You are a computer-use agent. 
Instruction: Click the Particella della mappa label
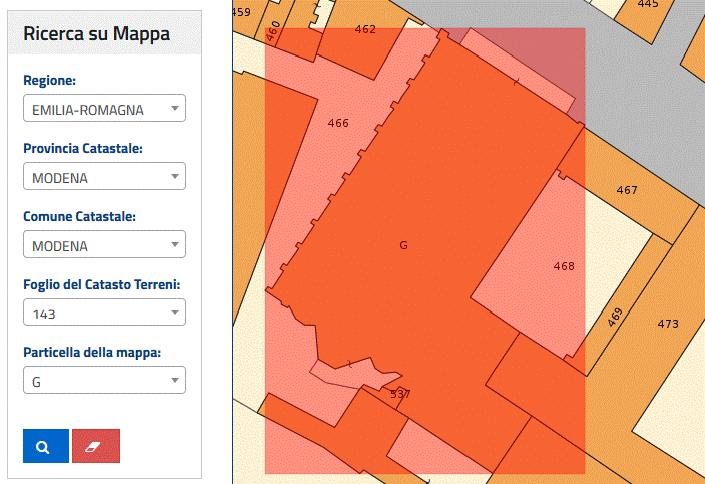[92, 352]
